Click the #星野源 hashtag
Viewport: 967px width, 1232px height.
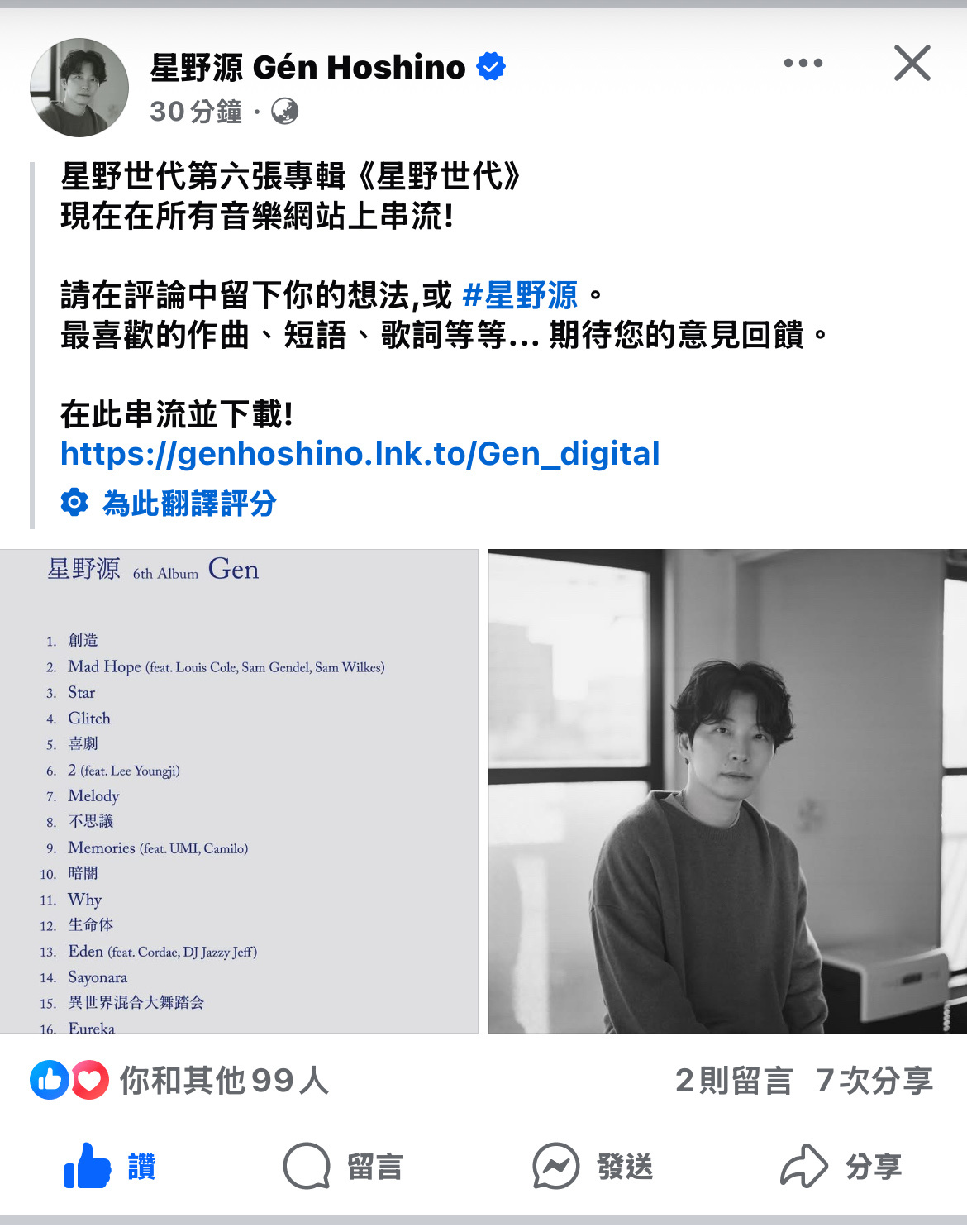520,295
